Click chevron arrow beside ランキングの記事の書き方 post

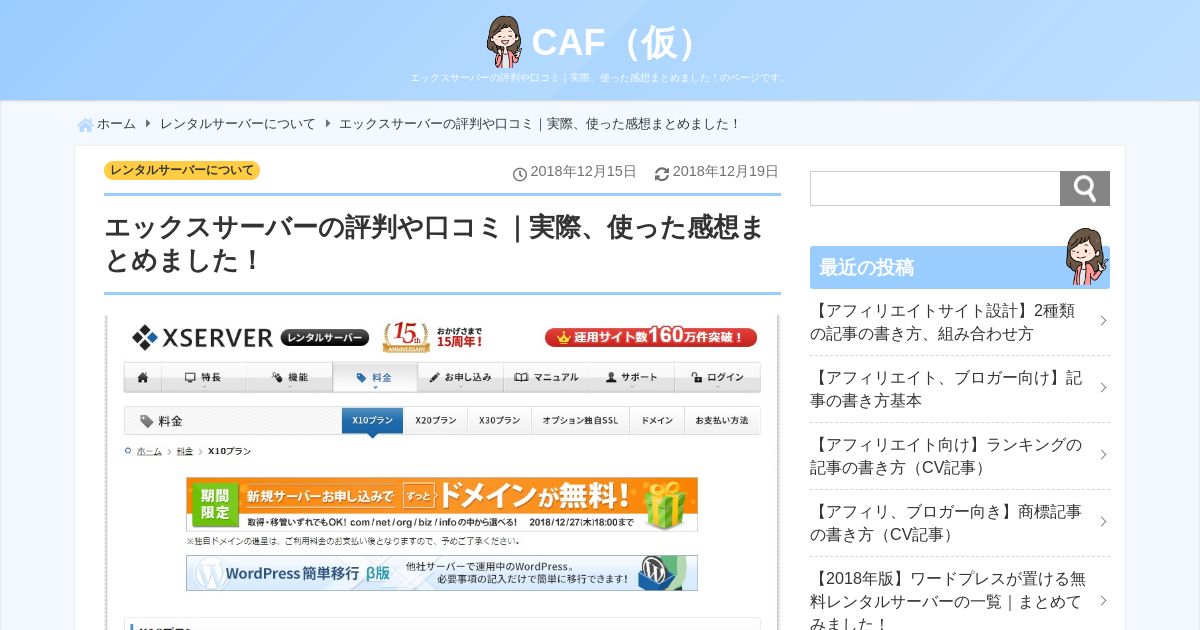(x=1103, y=455)
